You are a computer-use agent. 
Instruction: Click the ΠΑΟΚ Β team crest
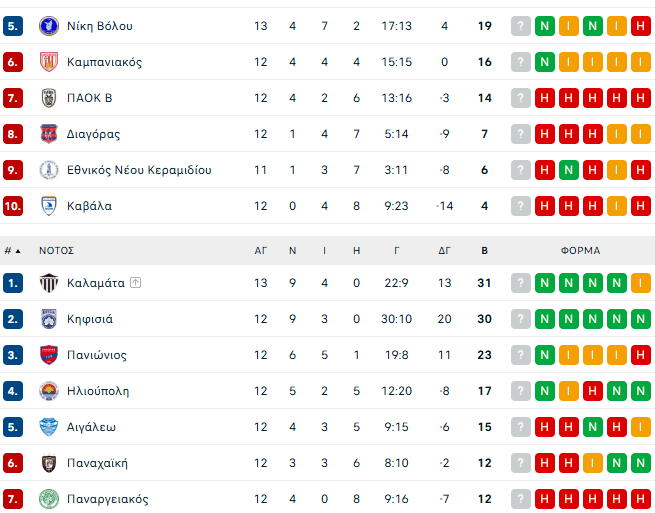[48, 98]
